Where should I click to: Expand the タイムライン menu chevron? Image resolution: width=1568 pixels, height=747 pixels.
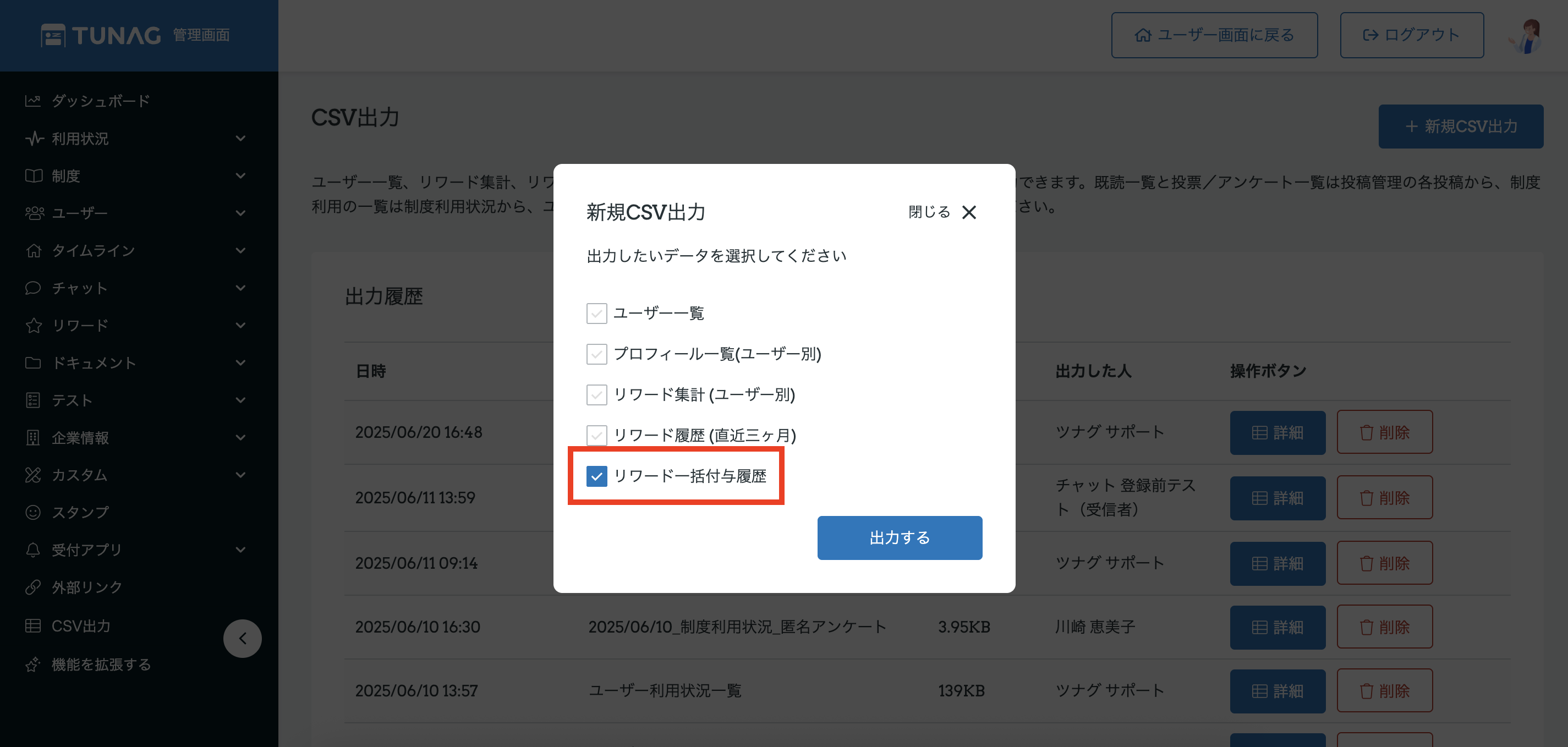[x=241, y=250]
